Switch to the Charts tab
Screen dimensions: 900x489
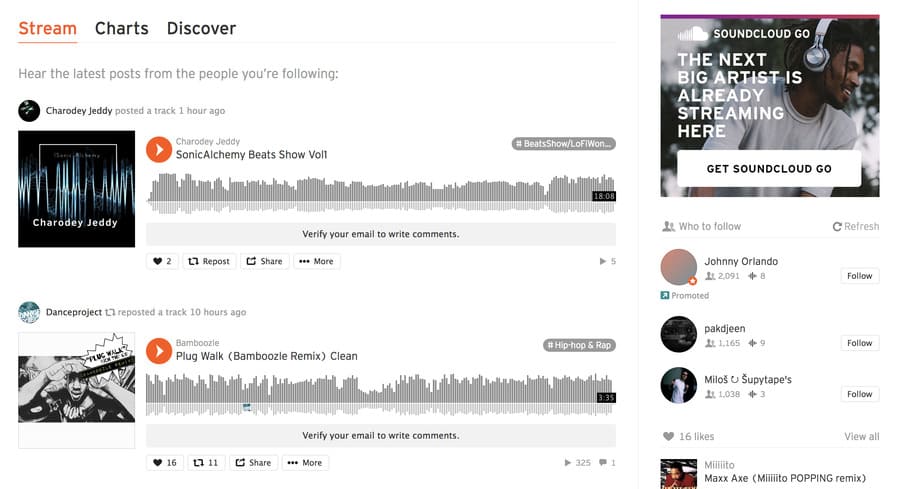click(x=122, y=28)
